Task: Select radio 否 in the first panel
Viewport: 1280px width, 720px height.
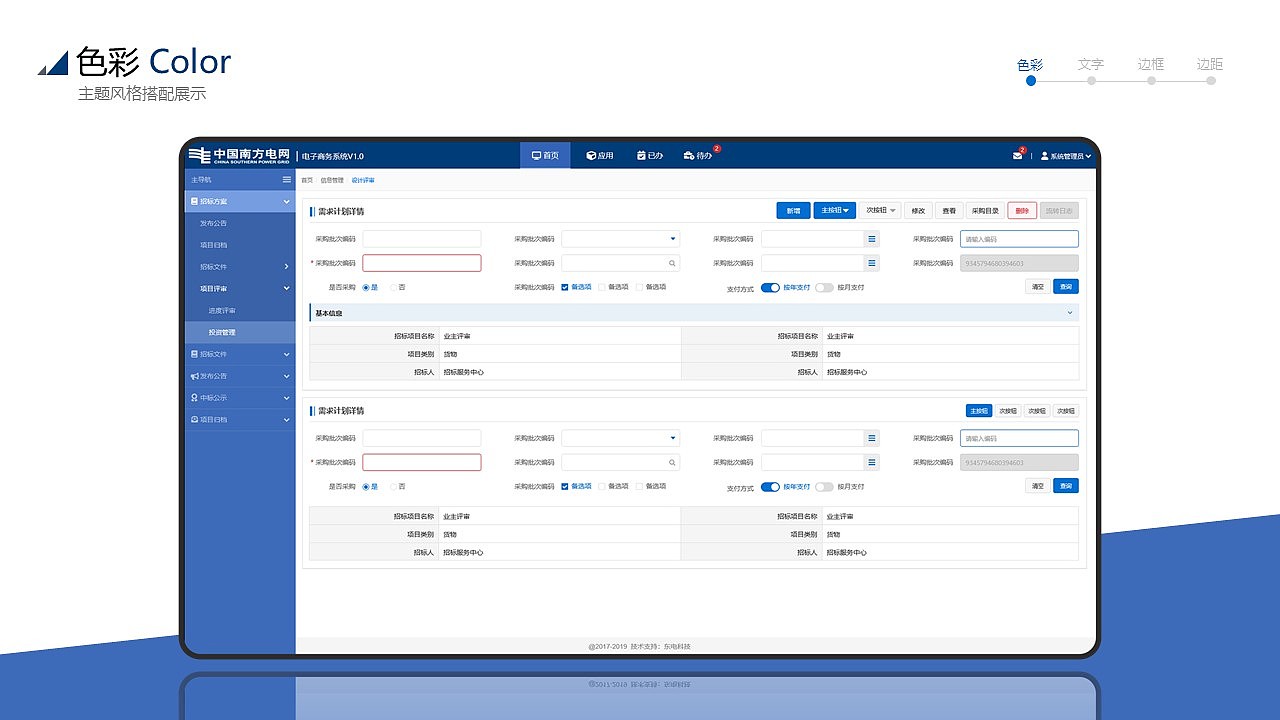Action: pyautogui.click(x=393, y=287)
